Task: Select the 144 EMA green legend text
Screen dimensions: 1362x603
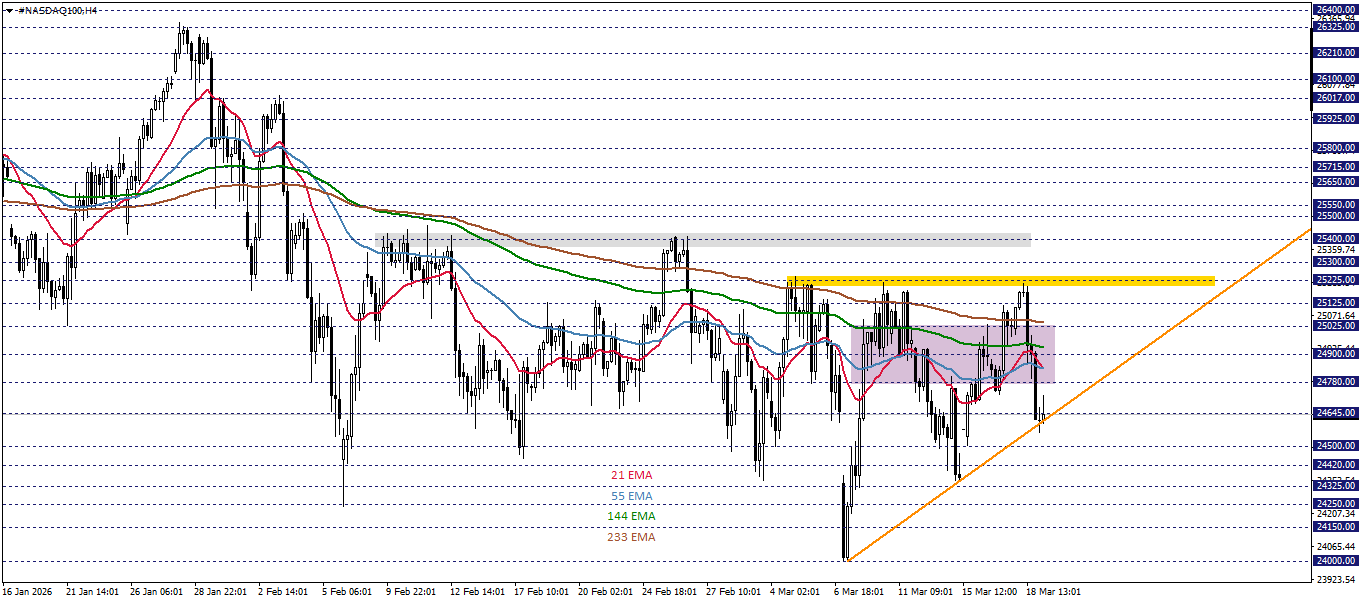Action: click(630, 516)
